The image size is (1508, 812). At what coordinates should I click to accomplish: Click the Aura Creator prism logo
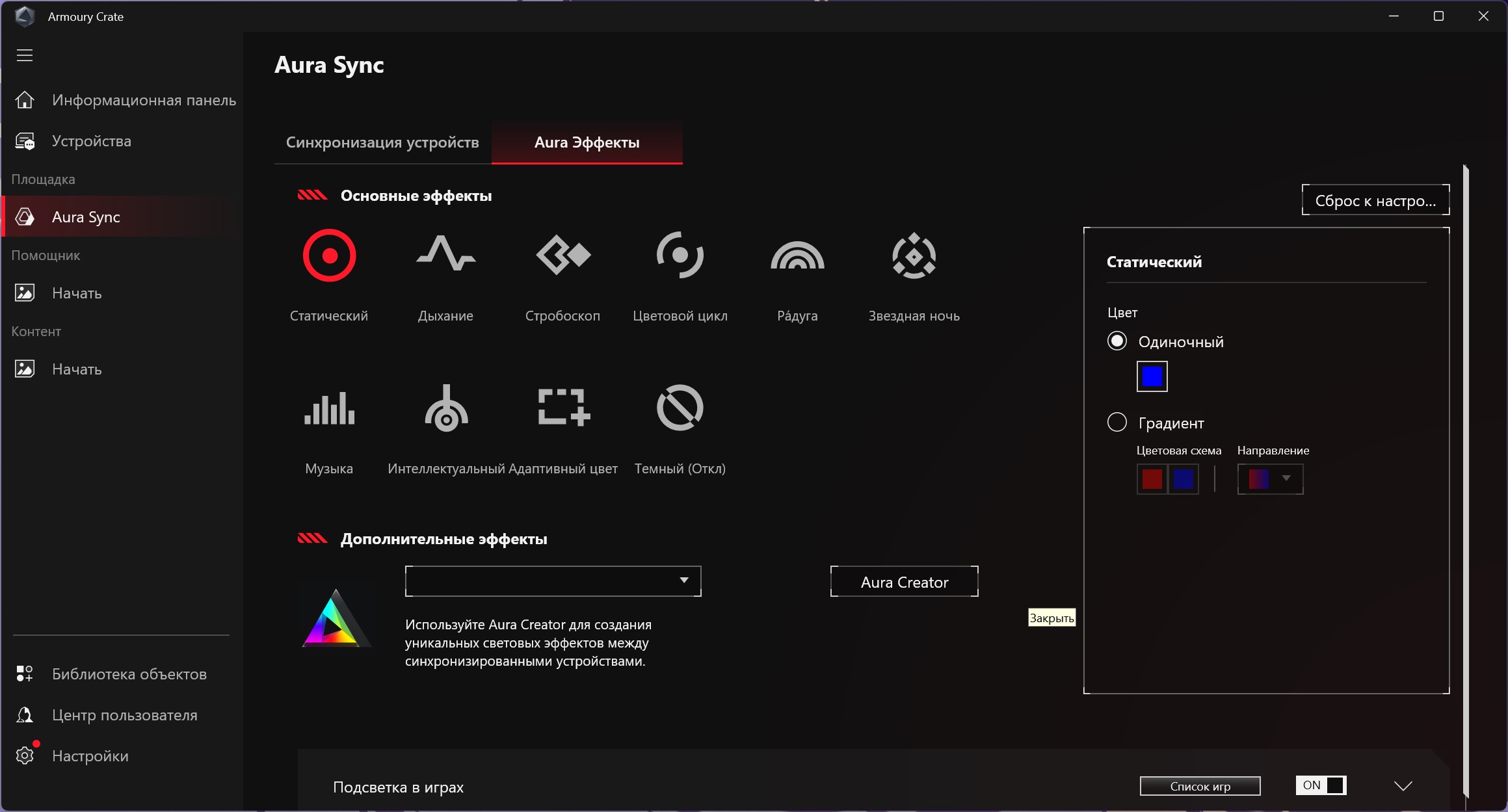click(x=336, y=618)
